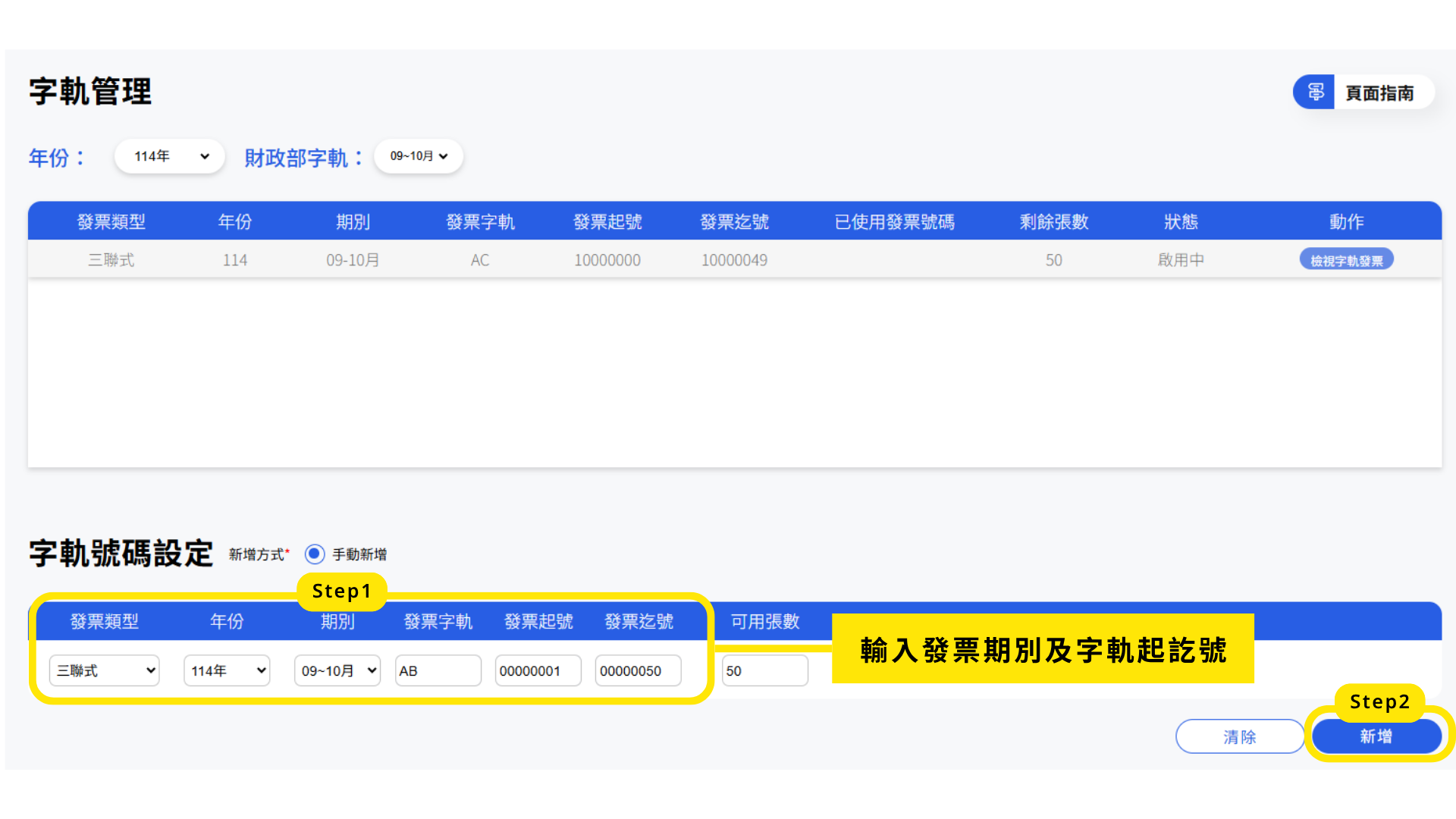Click the 可用張數 50 field
Image resolution: width=1456 pixels, height=819 pixels.
click(x=764, y=671)
